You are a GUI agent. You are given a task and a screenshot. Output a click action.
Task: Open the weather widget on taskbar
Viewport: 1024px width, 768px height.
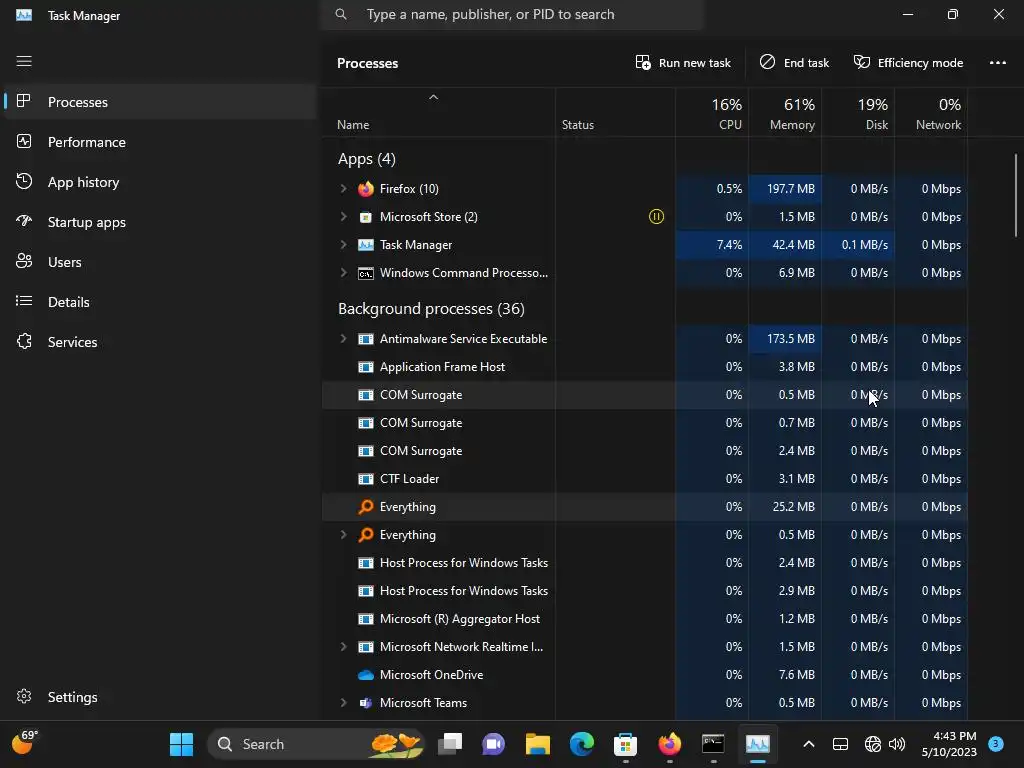[x=25, y=743]
